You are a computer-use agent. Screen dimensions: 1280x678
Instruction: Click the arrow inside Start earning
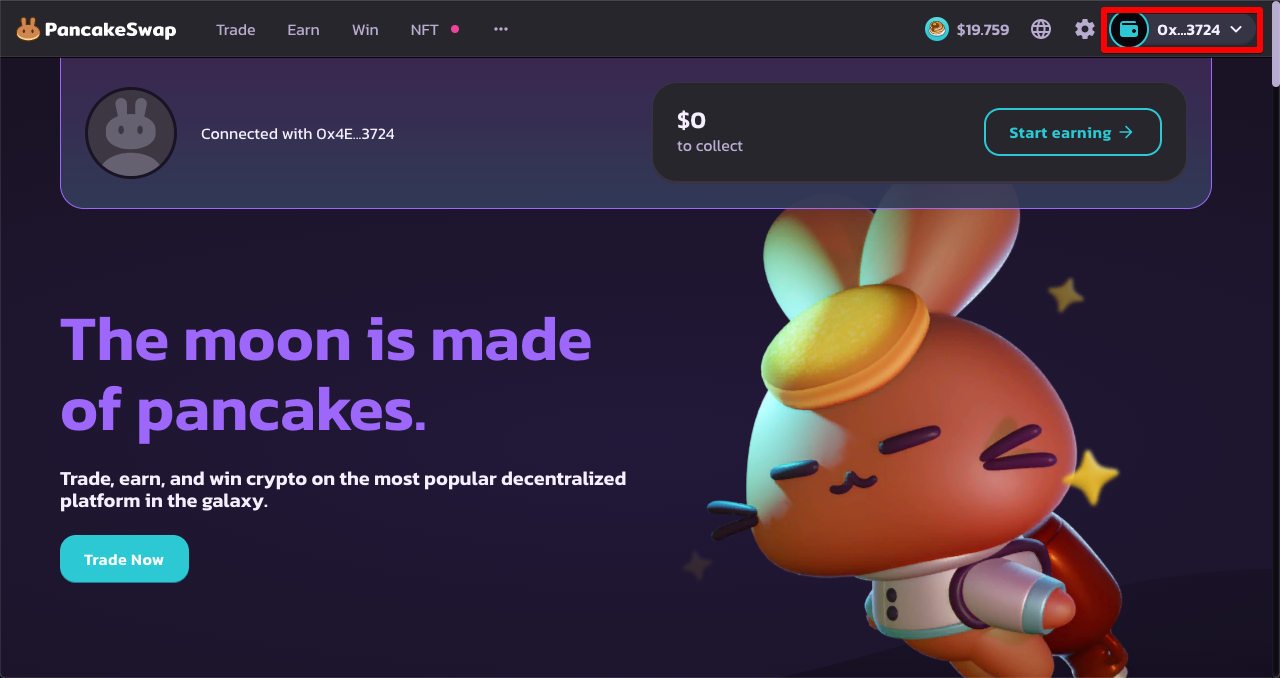tap(1126, 132)
